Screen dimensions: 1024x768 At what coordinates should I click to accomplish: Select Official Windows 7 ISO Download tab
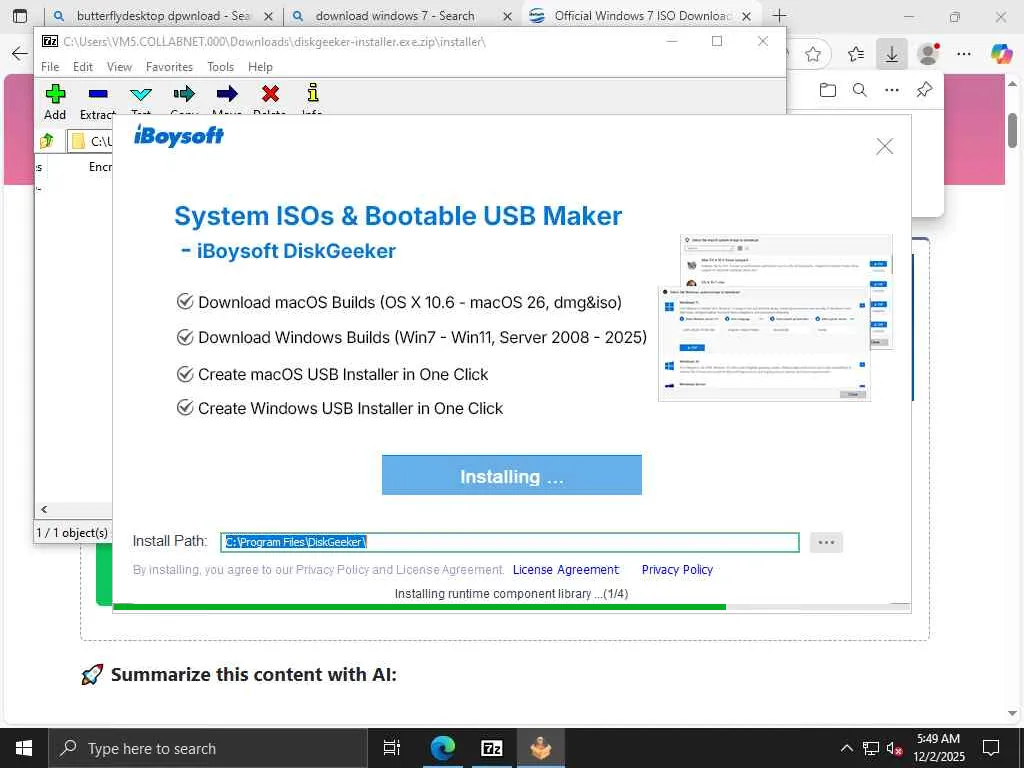(x=641, y=16)
